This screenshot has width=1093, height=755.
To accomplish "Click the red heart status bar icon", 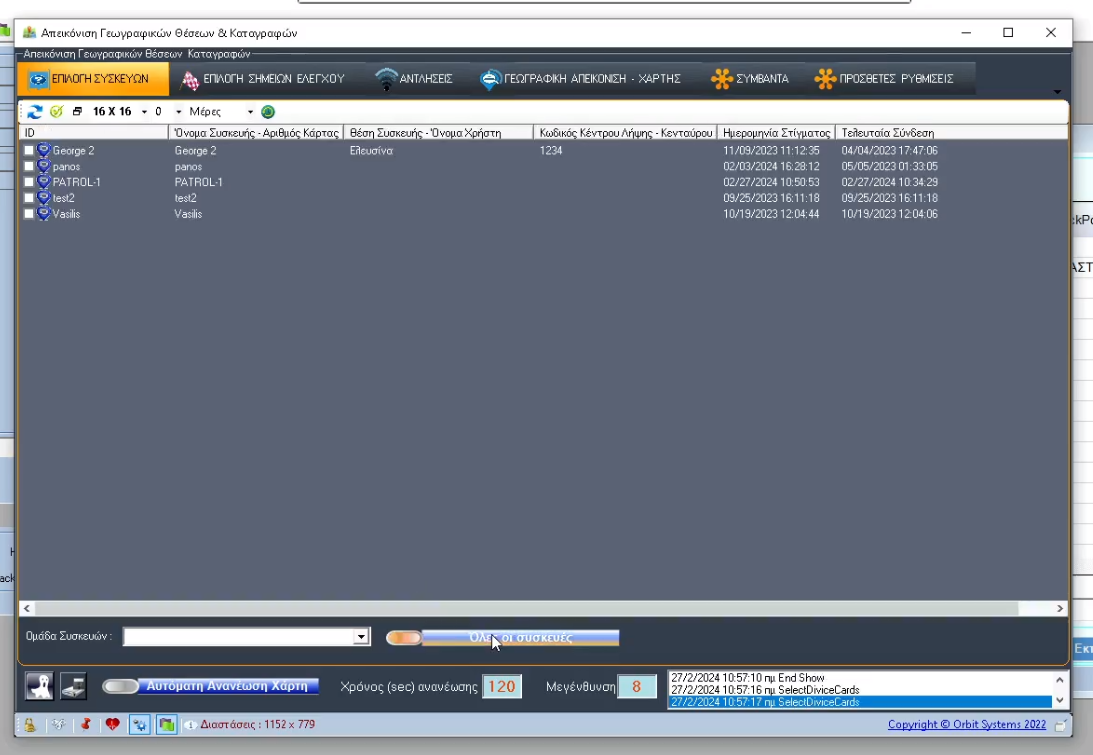I will click(112, 724).
